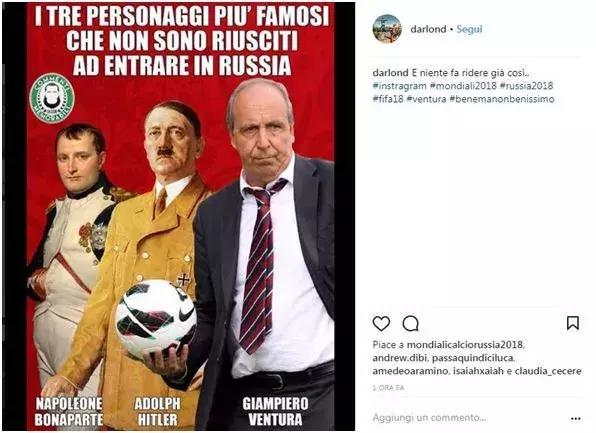
Task: Open comments via speech bubble icon
Action: 411,324
